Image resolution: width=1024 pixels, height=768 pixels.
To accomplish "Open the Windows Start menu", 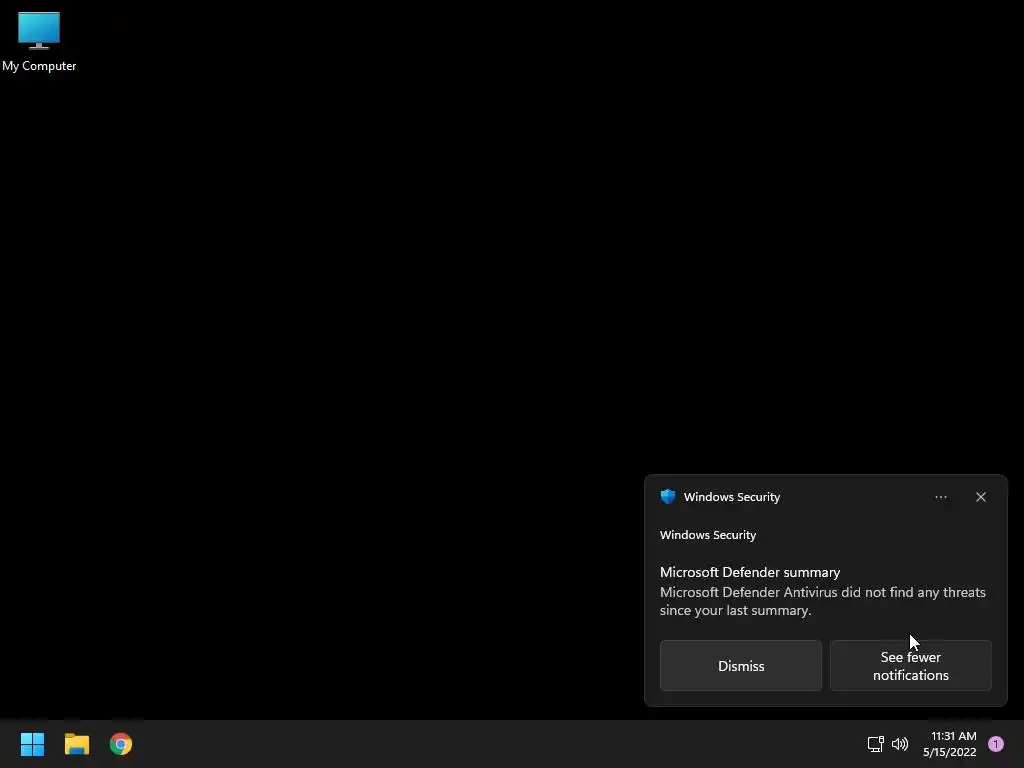I will pos(32,744).
